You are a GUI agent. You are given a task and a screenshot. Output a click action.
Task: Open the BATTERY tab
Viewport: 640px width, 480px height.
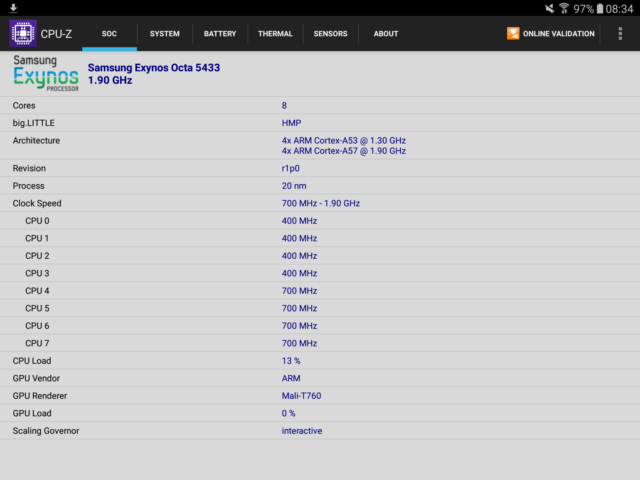(x=220, y=33)
